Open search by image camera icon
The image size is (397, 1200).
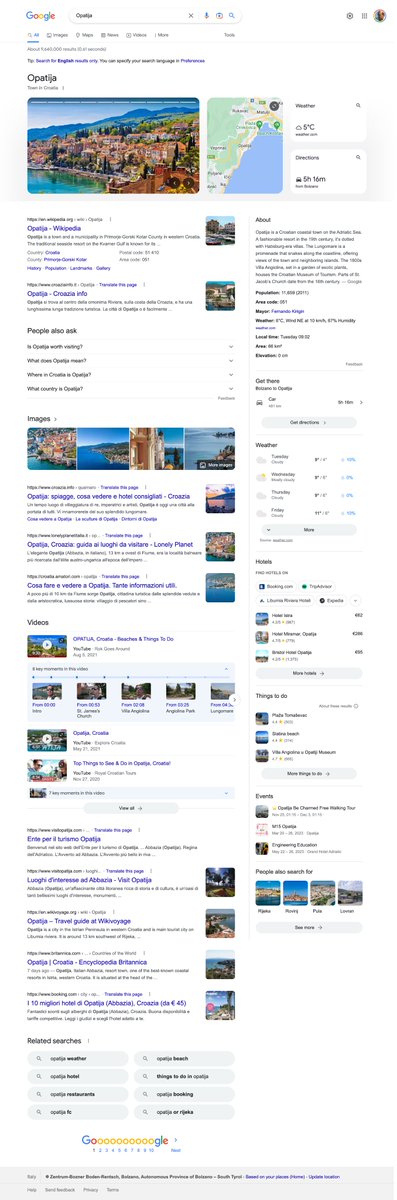219,16
